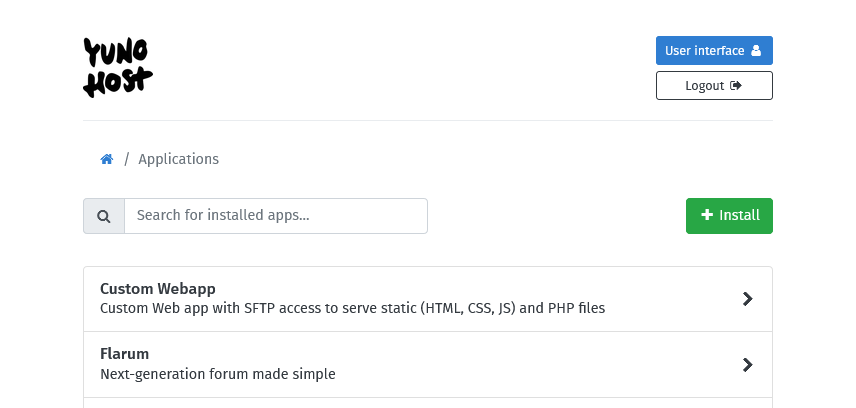Click the magnifier search icon

click(x=104, y=216)
